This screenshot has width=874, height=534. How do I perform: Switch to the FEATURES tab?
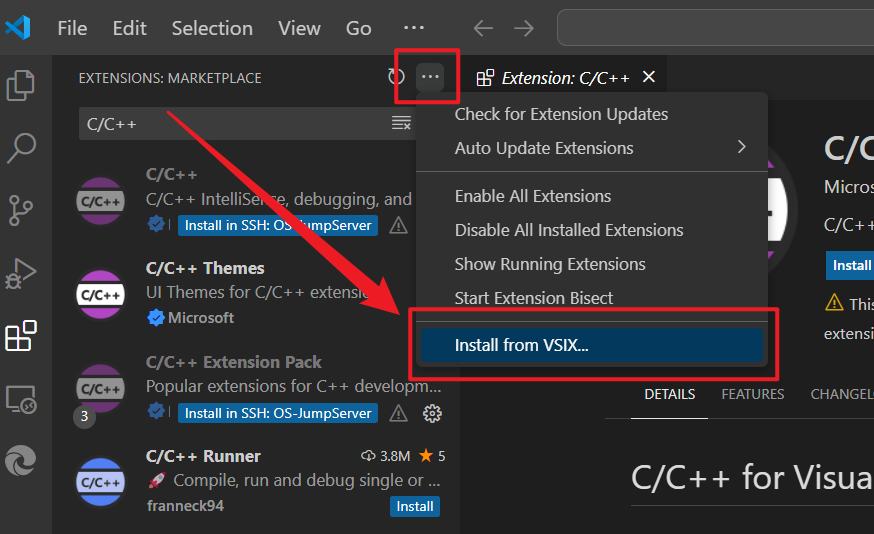[x=753, y=394]
